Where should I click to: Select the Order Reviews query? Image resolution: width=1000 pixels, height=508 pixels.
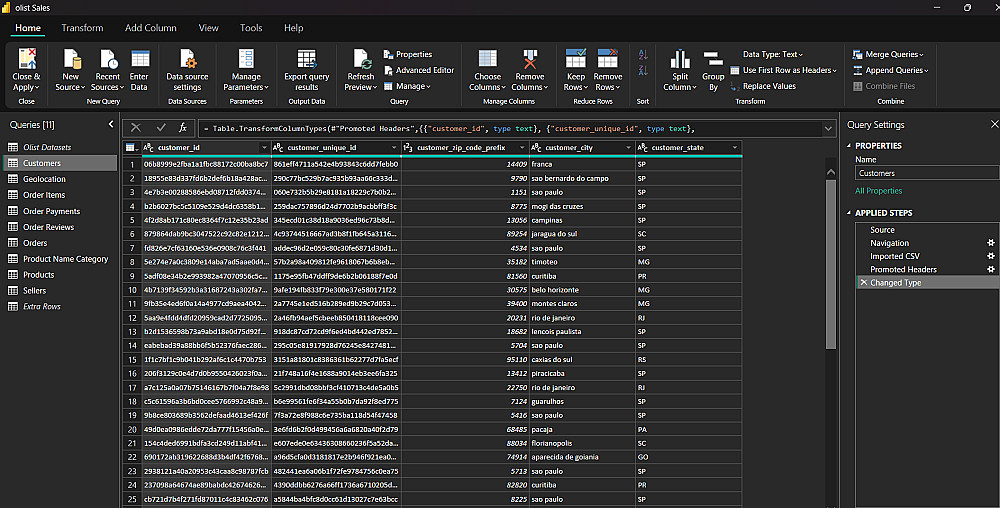pyautogui.click(x=48, y=227)
